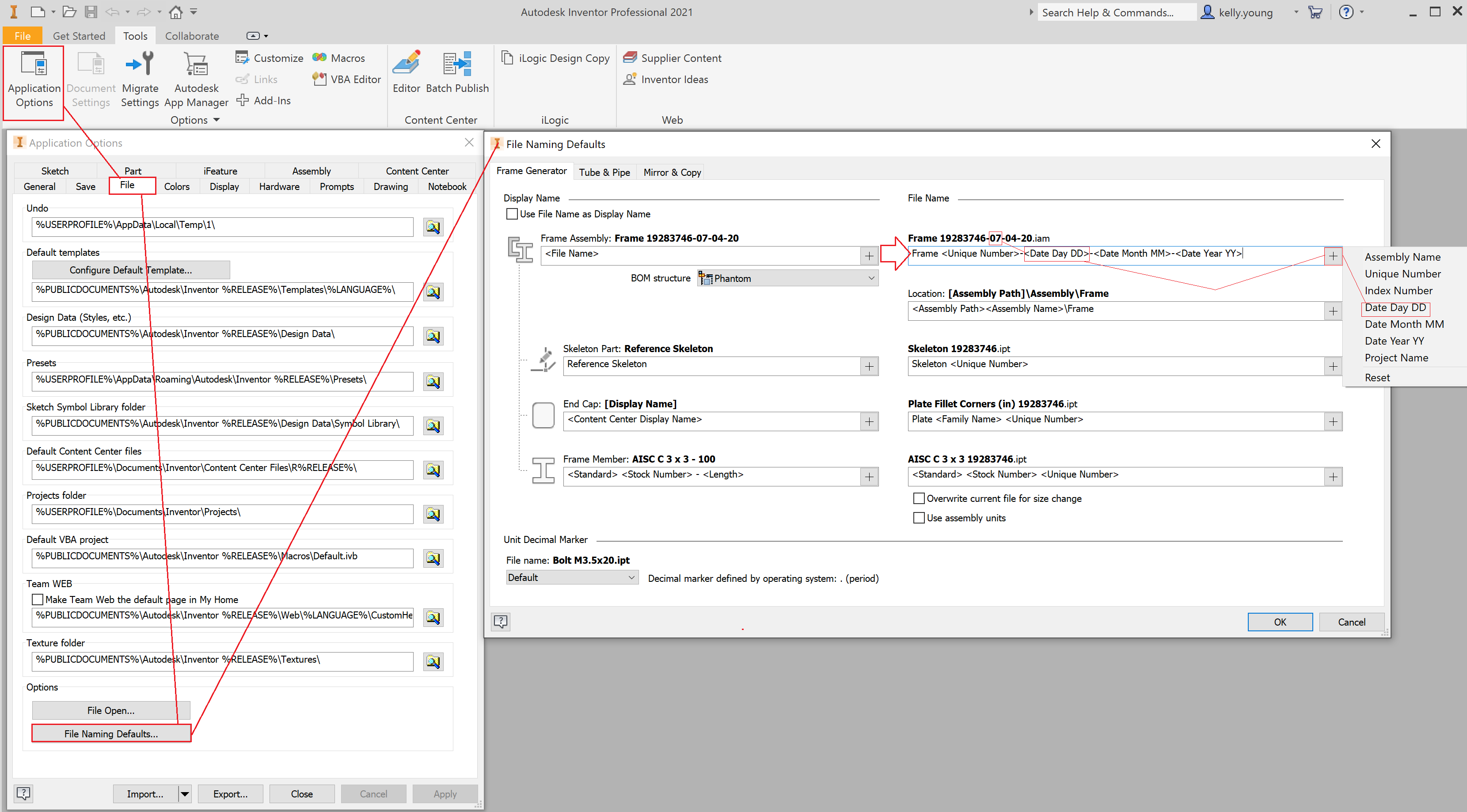Open the Migrate Settings tool
The width and height of the screenshot is (1467, 812).
click(x=140, y=64)
